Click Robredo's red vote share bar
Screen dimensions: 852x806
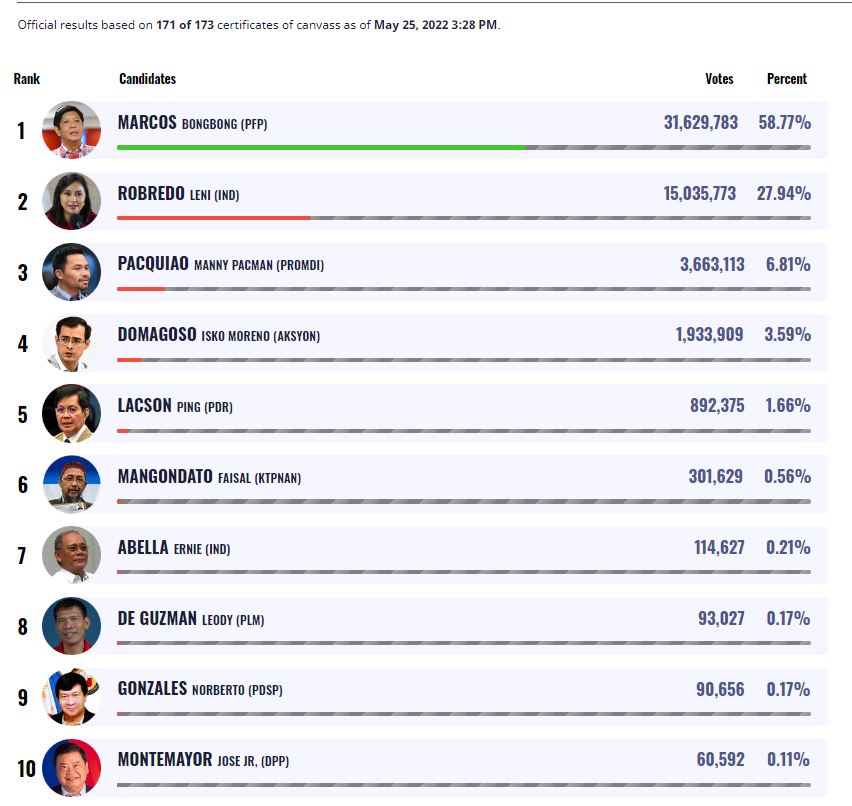tap(213, 218)
